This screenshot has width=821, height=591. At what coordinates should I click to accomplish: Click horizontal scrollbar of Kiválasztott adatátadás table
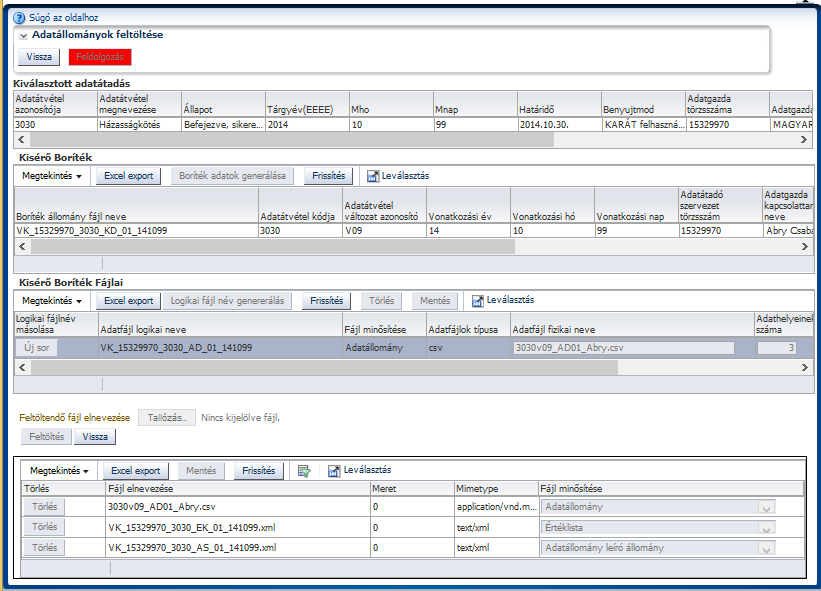tap(292, 140)
